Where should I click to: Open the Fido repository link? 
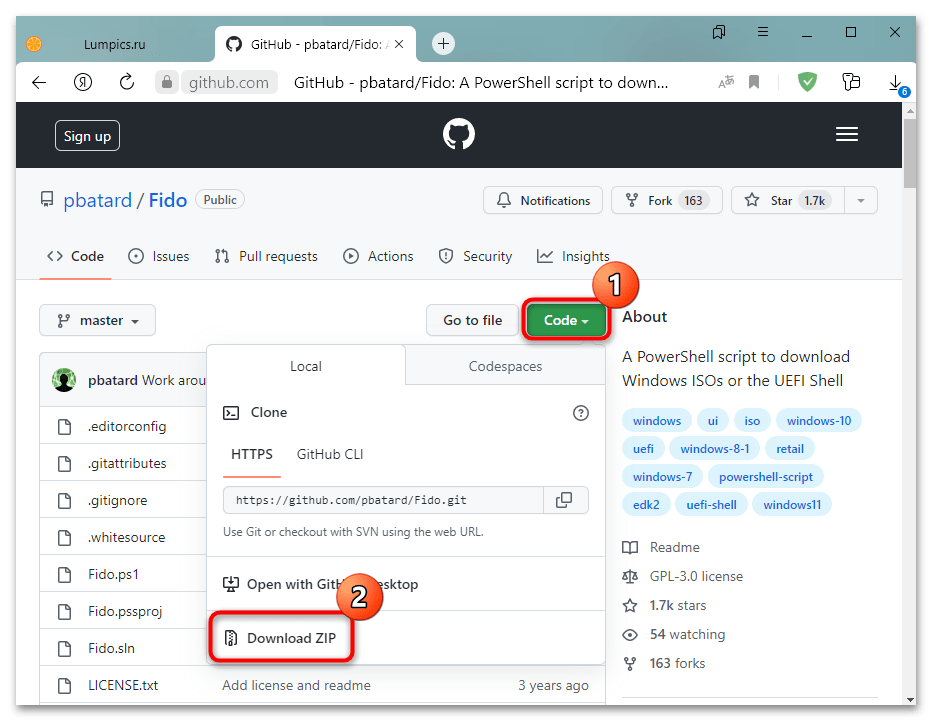tap(168, 200)
